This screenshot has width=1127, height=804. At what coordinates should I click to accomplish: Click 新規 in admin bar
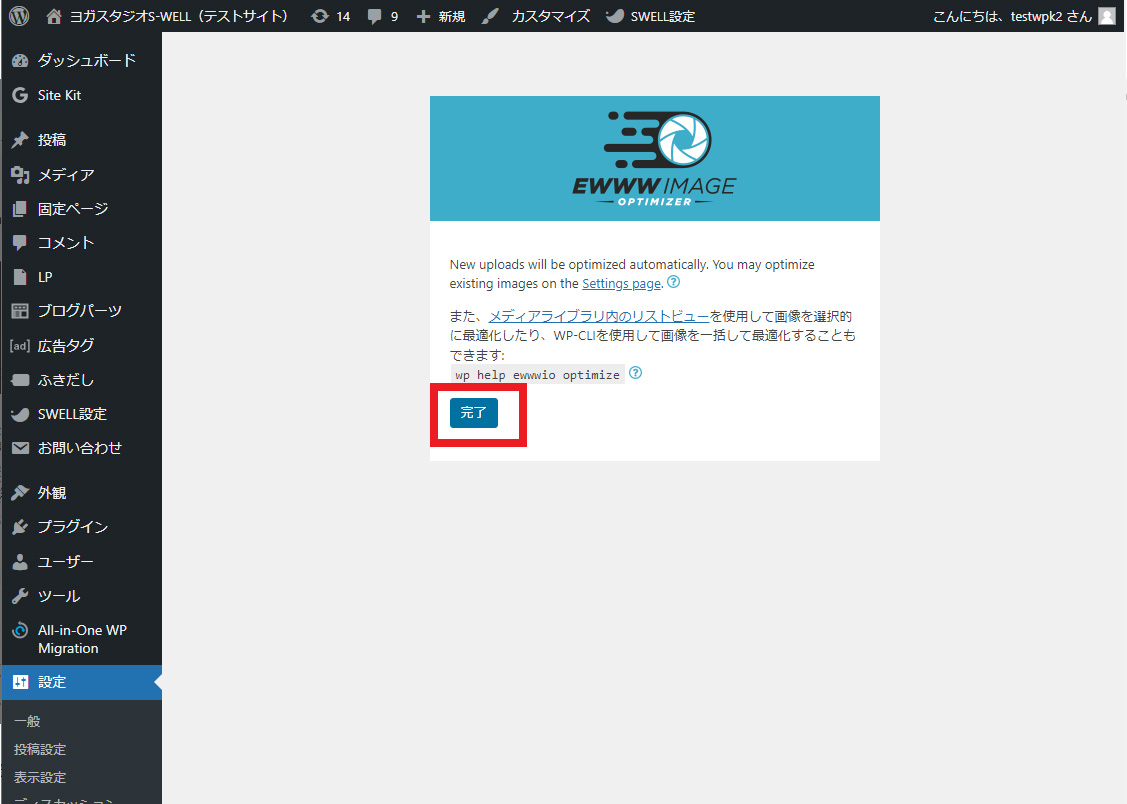tap(452, 16)
